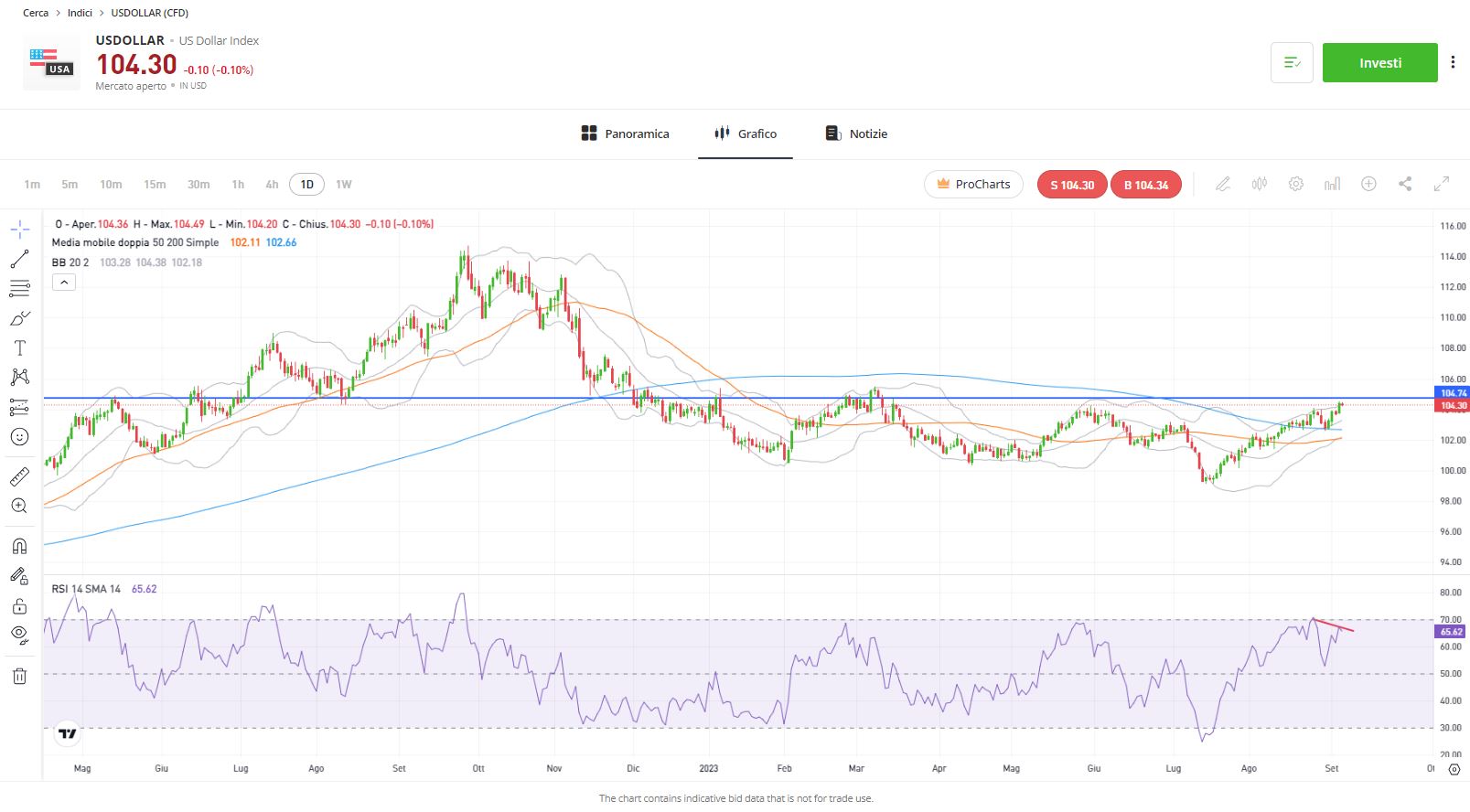Viewport: 1470px width, 812px height.
Task: Click the red RSI divergence trend line
Action: click(x=1333, y=625)
